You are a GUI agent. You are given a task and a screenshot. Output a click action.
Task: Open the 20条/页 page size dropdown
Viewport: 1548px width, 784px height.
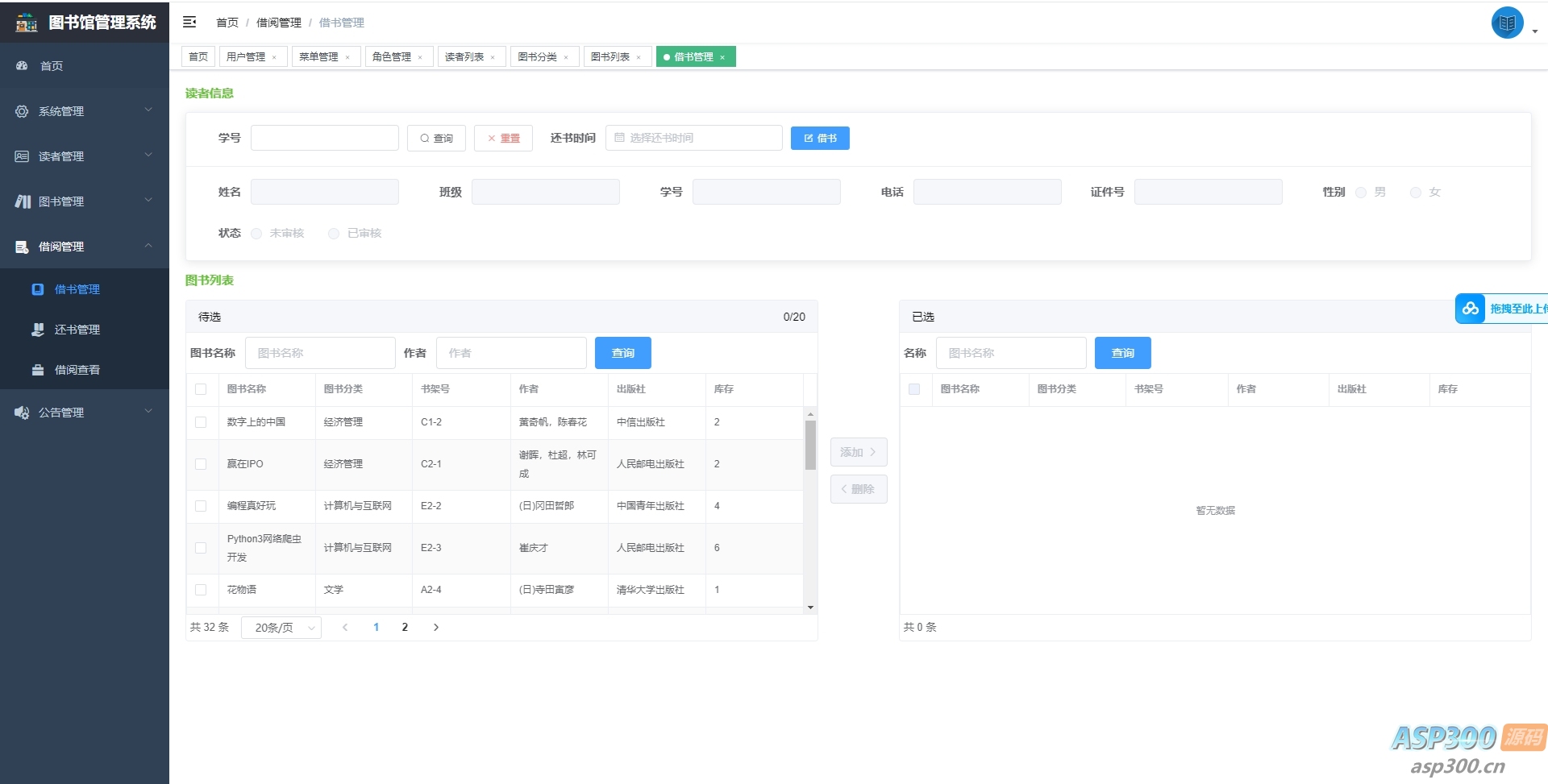[x=281, y=627]
